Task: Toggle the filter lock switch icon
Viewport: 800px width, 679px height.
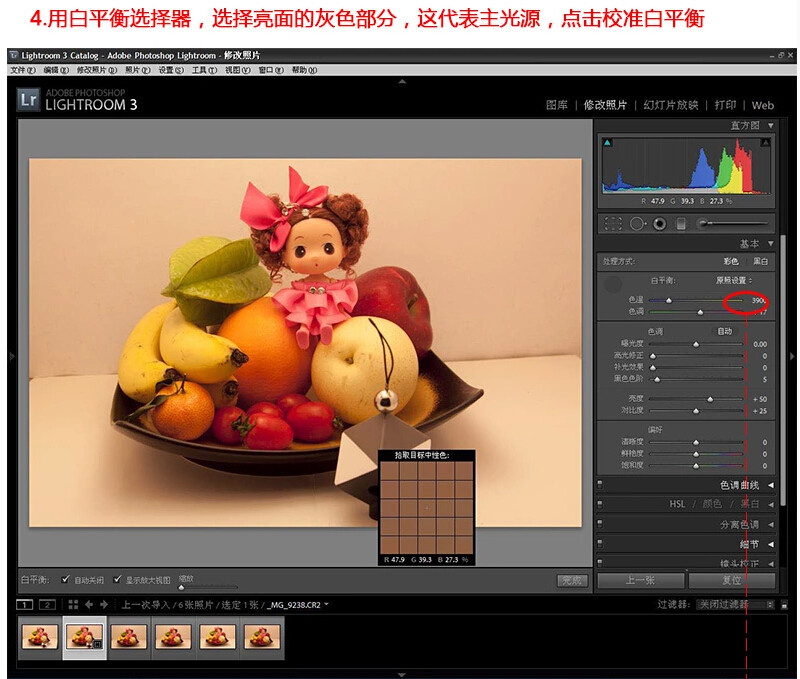Action: click(x=784, y=605)
